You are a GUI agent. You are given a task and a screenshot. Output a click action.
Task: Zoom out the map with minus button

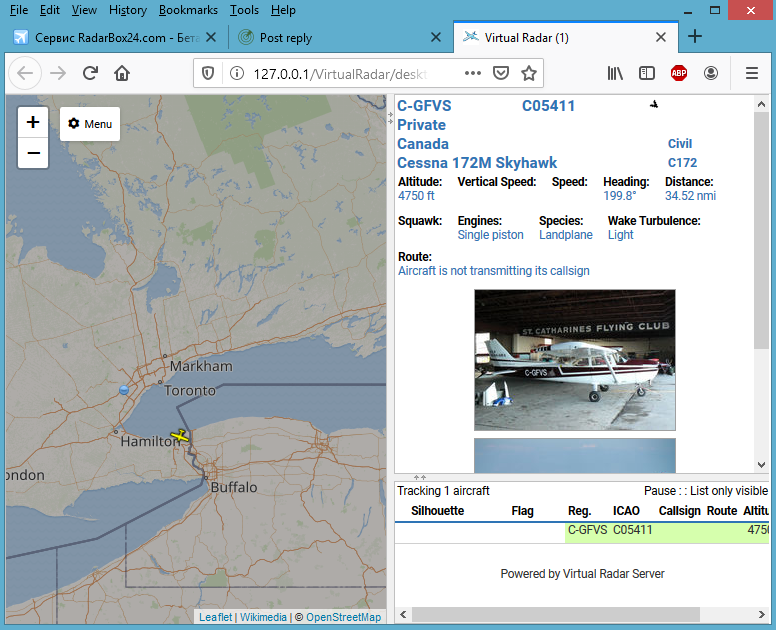(x=33, y=153)
